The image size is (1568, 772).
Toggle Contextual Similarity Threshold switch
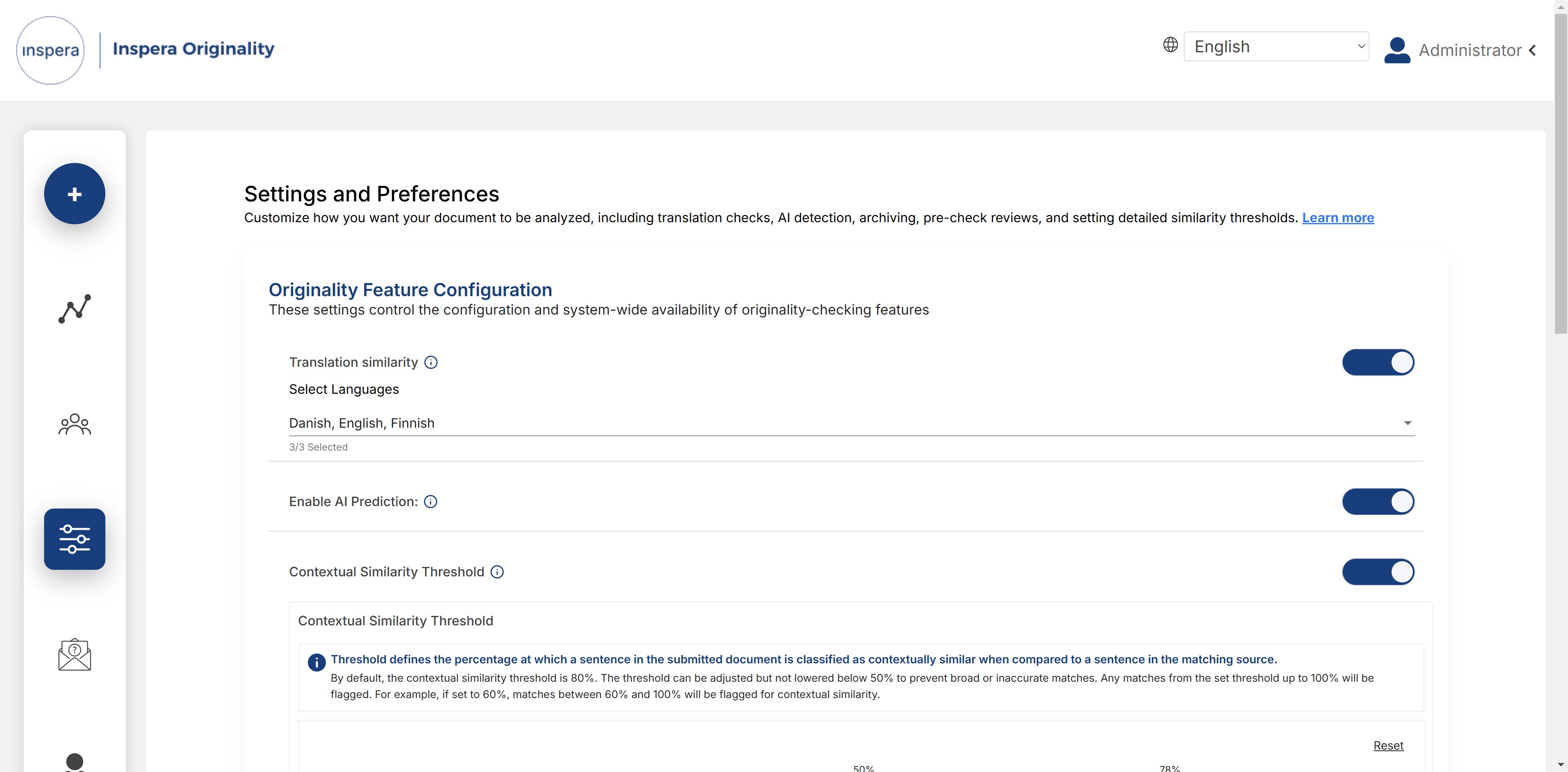pyautogui.click(x=1378, y=572)
